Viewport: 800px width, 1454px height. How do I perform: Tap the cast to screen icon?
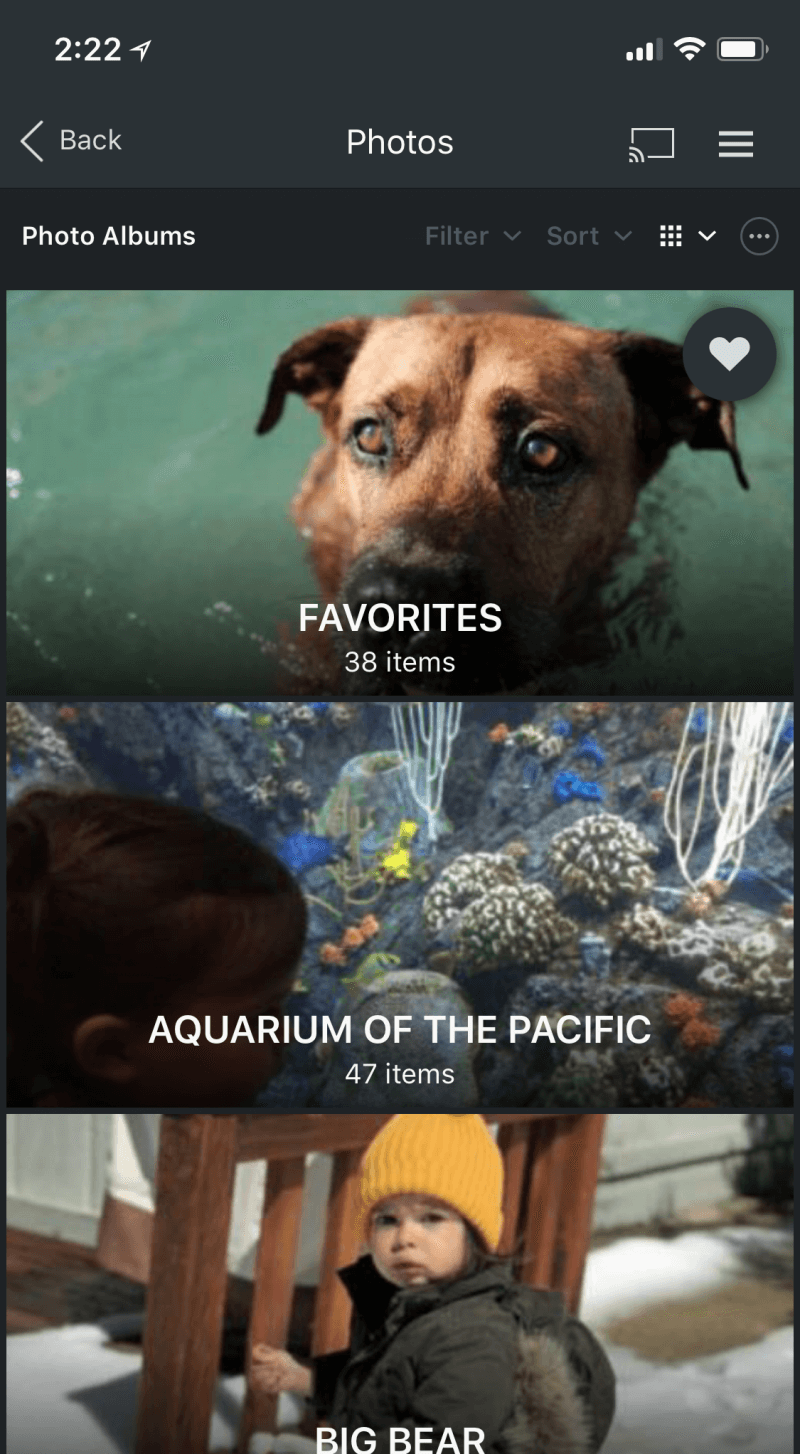click(x=651, y=144)
